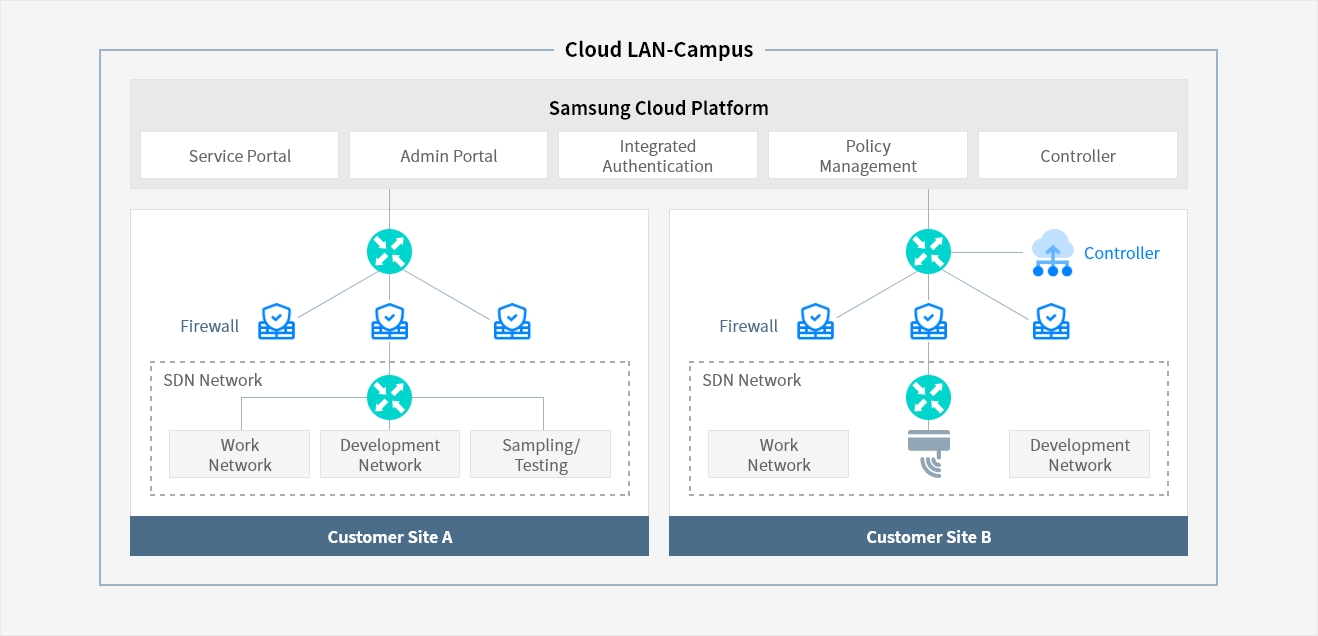Click the rightmost firewall icon in Site B
Image resolution: width=1318 pixels, height=636 pixels.
(1050, 322)
